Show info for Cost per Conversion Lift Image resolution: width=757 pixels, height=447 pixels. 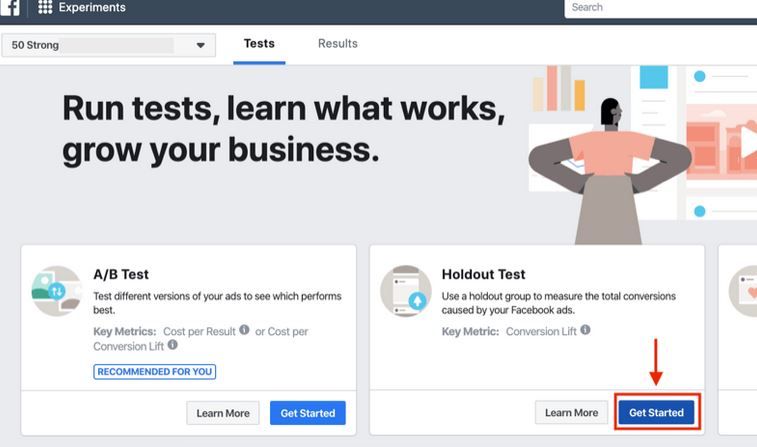172,345
